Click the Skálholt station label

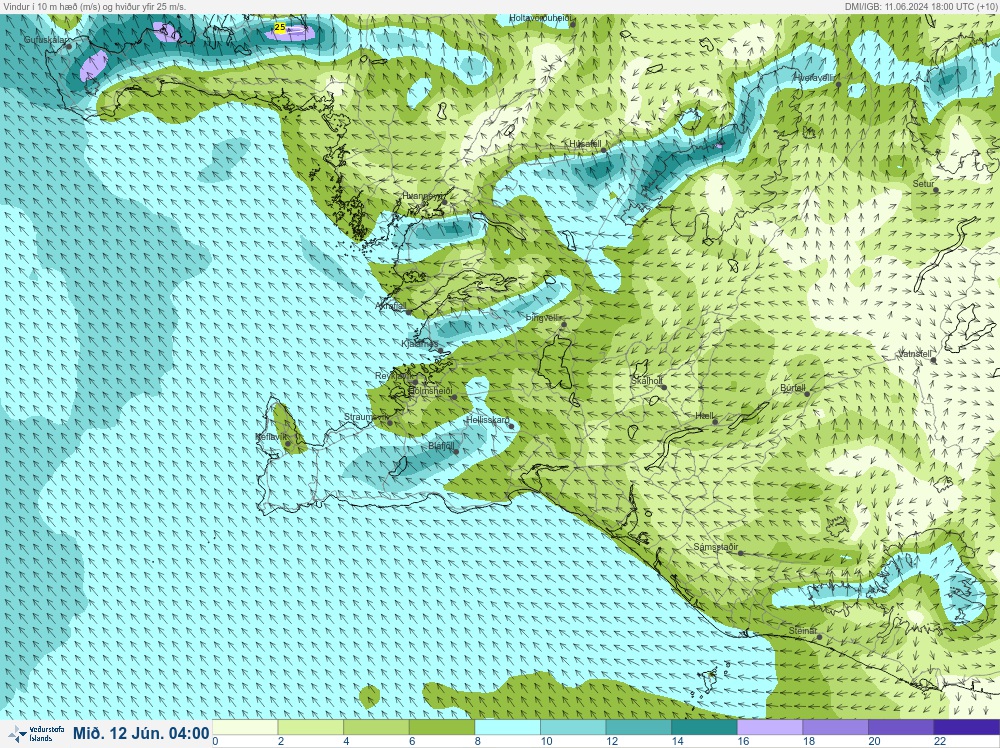646,381
